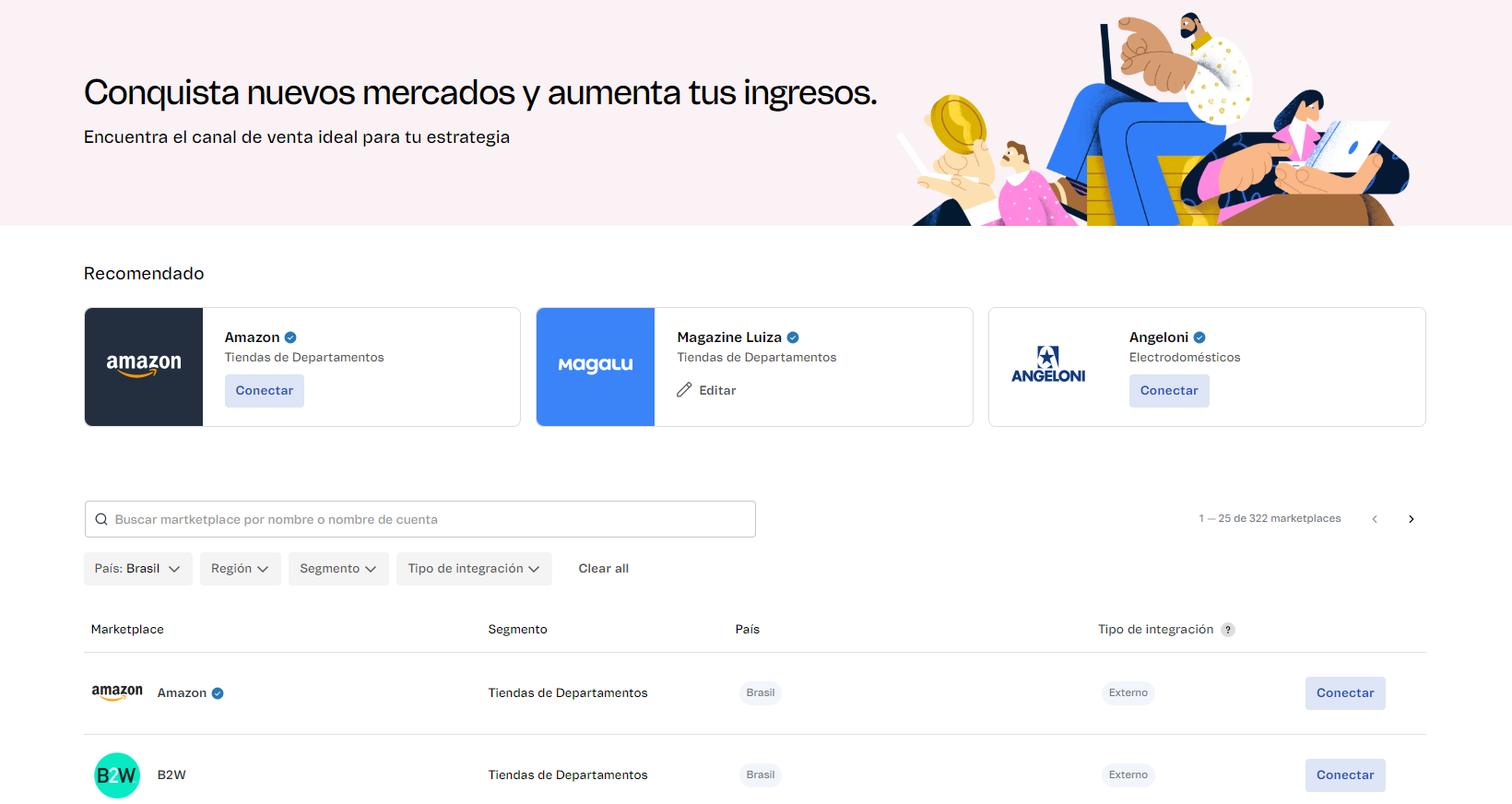This screenshot has height=804, width=1512.
Task: Click the Angeloni logo in recommended card
Action: (x=1048, y=366)
